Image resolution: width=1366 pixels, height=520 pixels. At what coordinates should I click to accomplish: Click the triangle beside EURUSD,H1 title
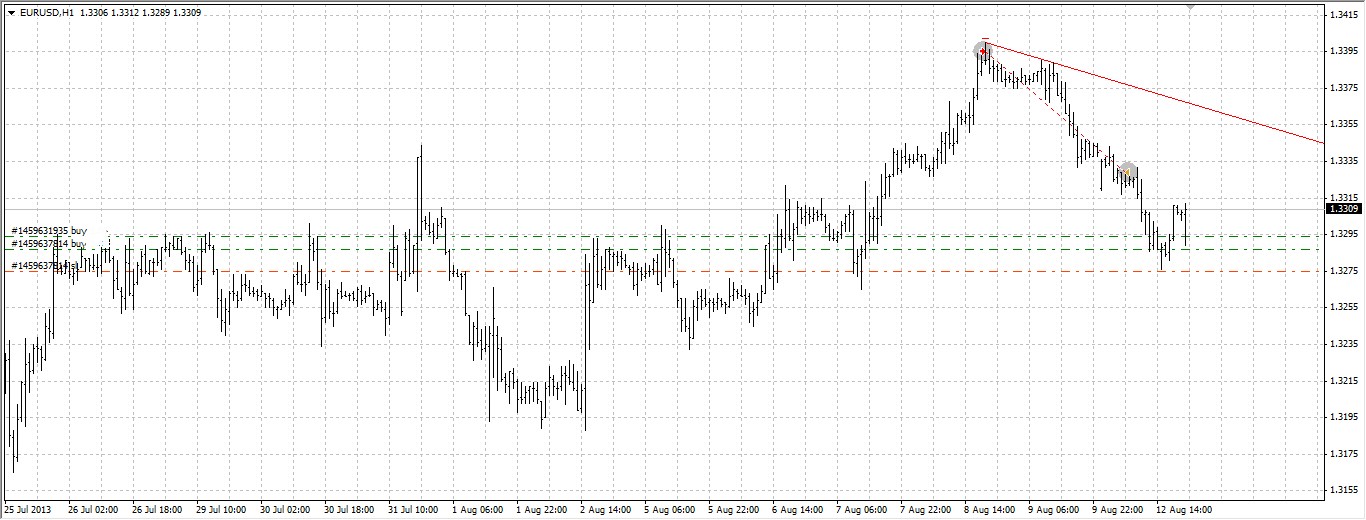[11, 13]
